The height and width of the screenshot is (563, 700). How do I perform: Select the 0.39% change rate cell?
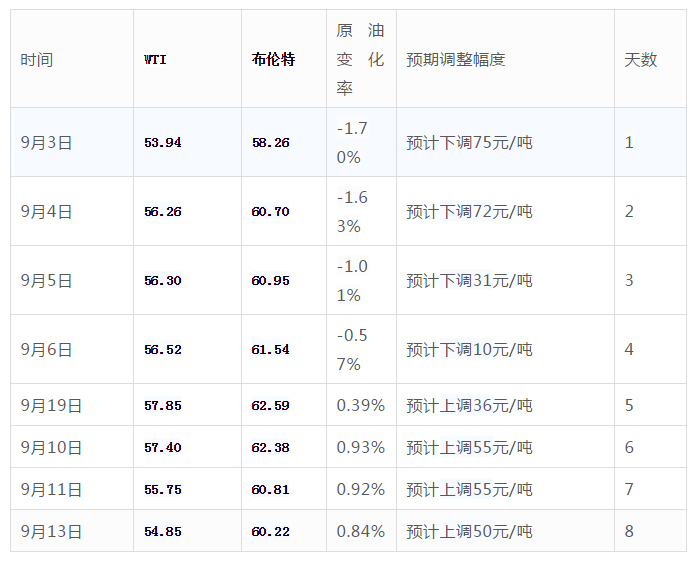[361, 405]
